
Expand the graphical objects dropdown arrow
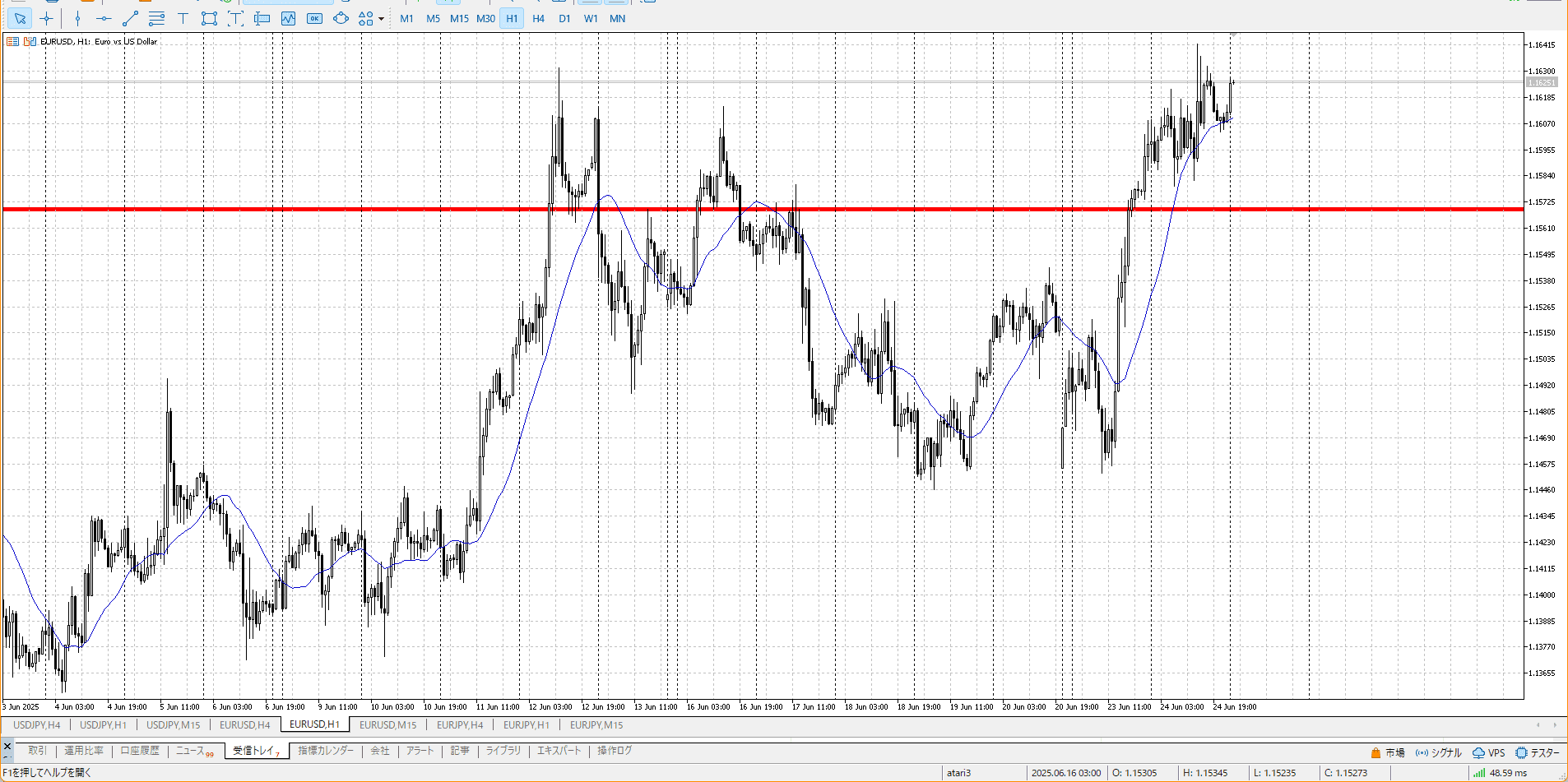pyautogui.click(x=381, y=19)
